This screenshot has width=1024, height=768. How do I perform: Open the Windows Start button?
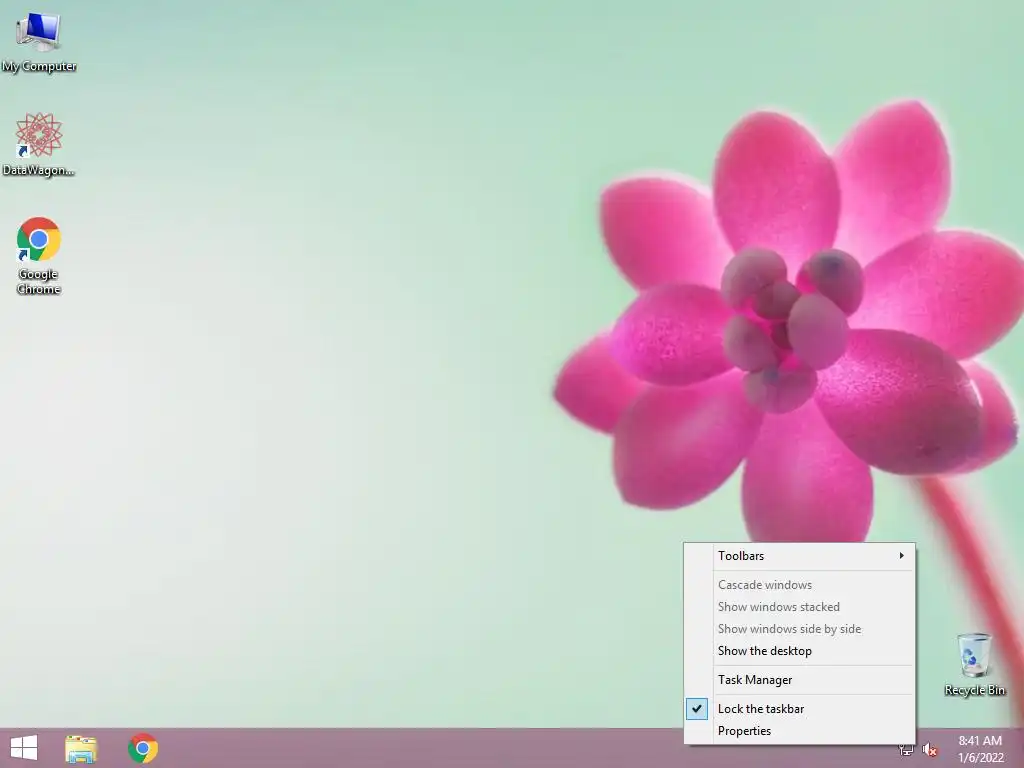point(24,748)
